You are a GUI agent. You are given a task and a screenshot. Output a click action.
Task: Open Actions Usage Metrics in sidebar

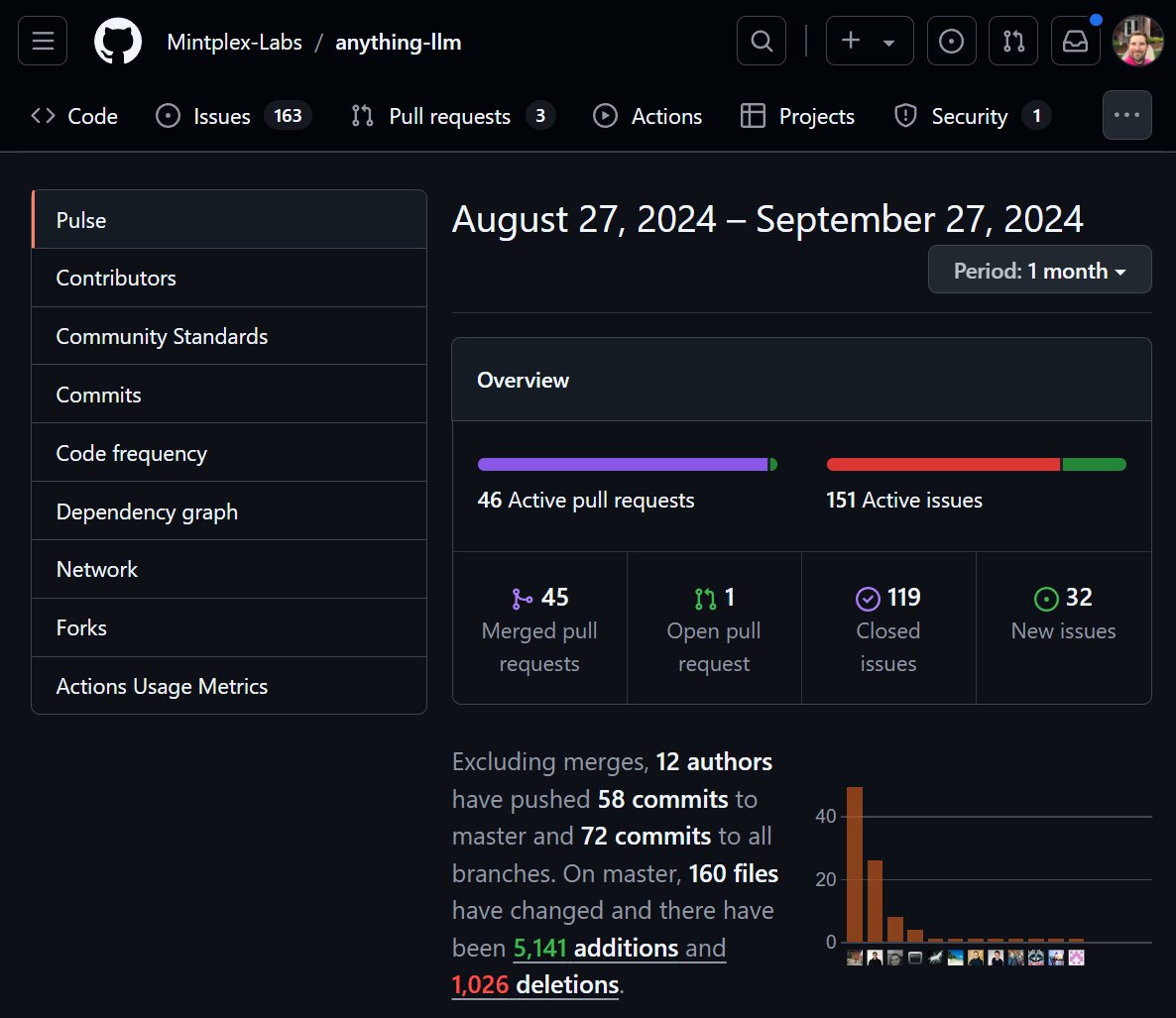229,687
